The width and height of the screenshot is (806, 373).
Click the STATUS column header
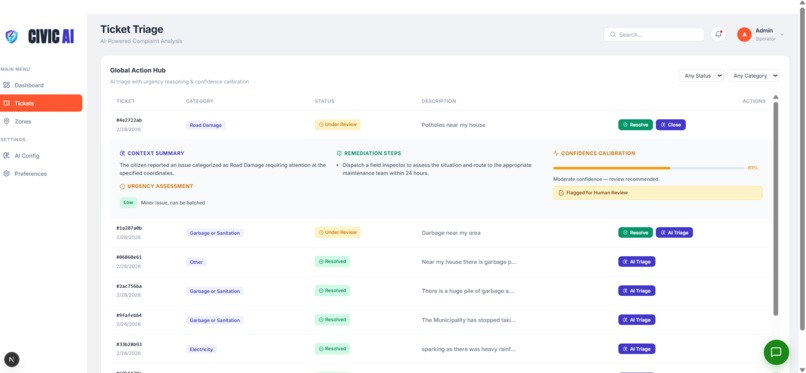(x=324, y=101)
